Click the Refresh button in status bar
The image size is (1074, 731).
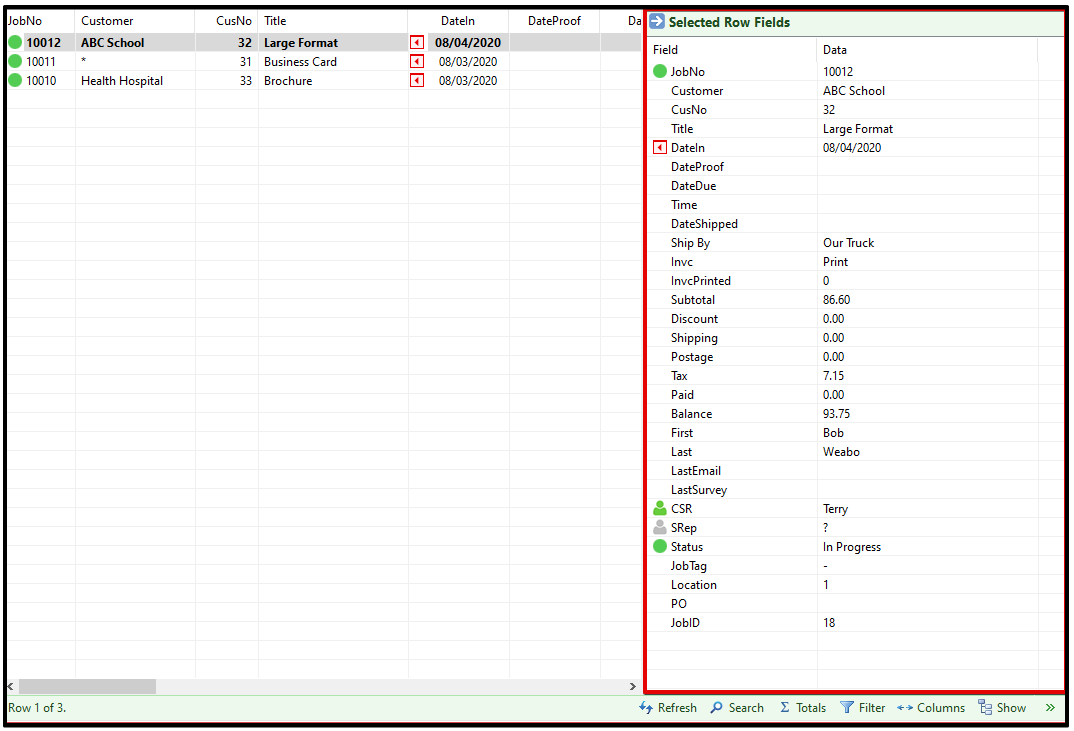[x=668, y=708]
